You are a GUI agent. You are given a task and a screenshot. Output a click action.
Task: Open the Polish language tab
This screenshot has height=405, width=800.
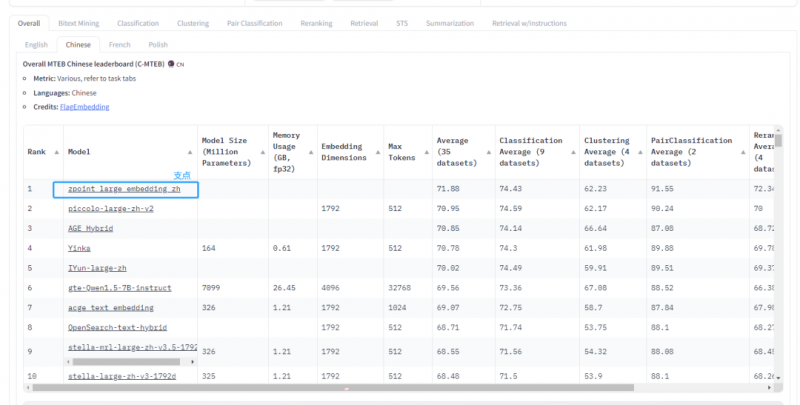[158, 45]
